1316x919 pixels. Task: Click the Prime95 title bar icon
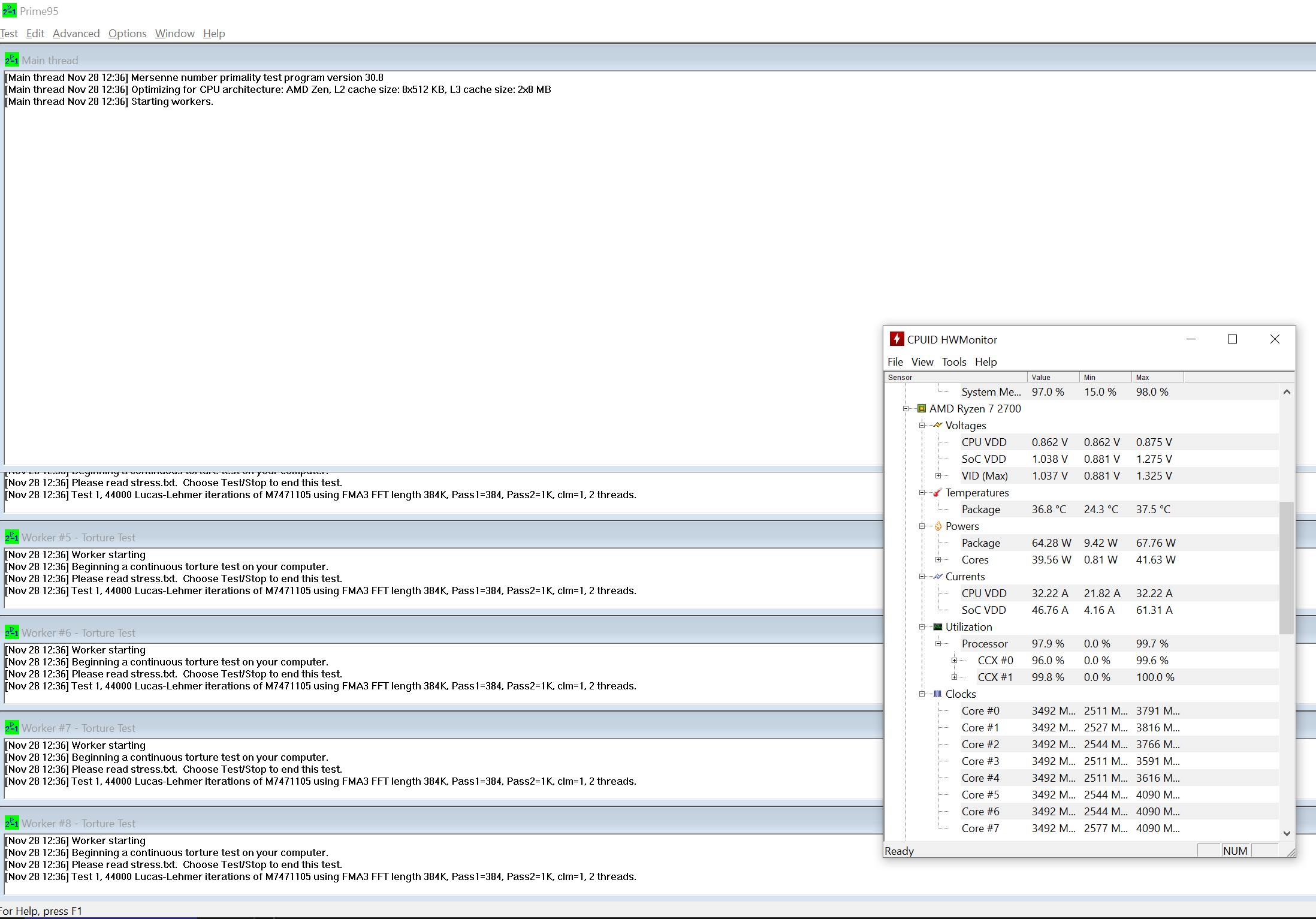[9, 11]
